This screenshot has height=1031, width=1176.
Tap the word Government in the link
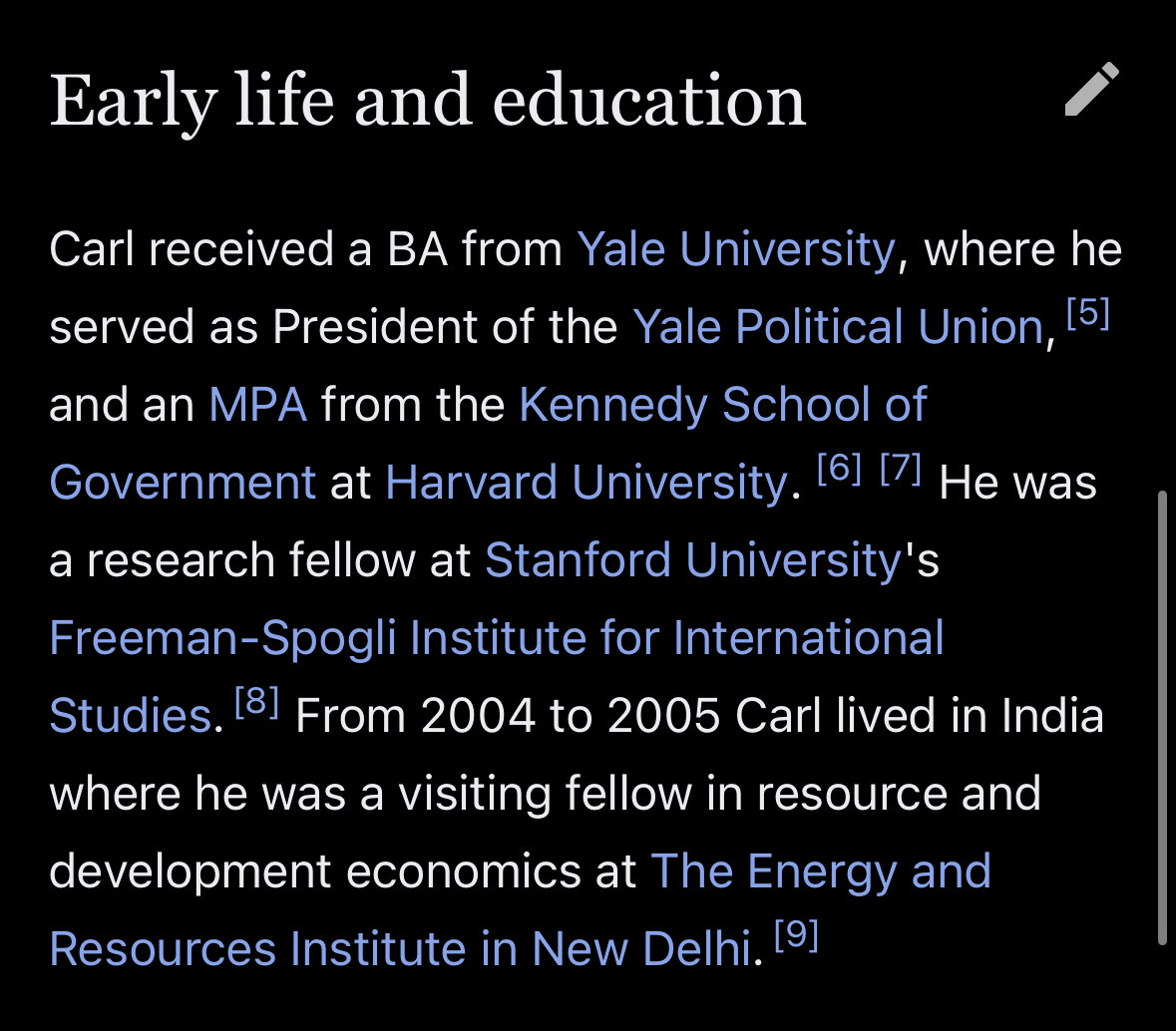[x=183, y=483]
